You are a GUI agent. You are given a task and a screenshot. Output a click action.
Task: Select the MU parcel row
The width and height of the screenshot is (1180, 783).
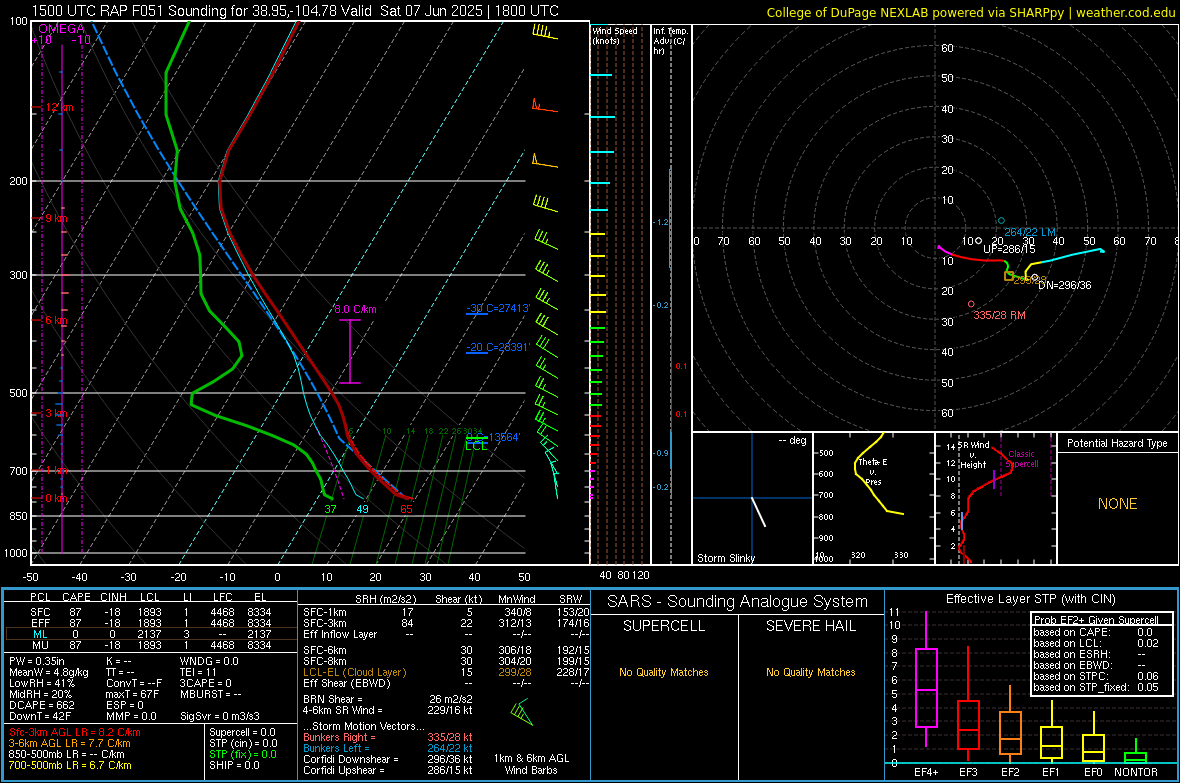pyautogui.click(x=151, y=644)
